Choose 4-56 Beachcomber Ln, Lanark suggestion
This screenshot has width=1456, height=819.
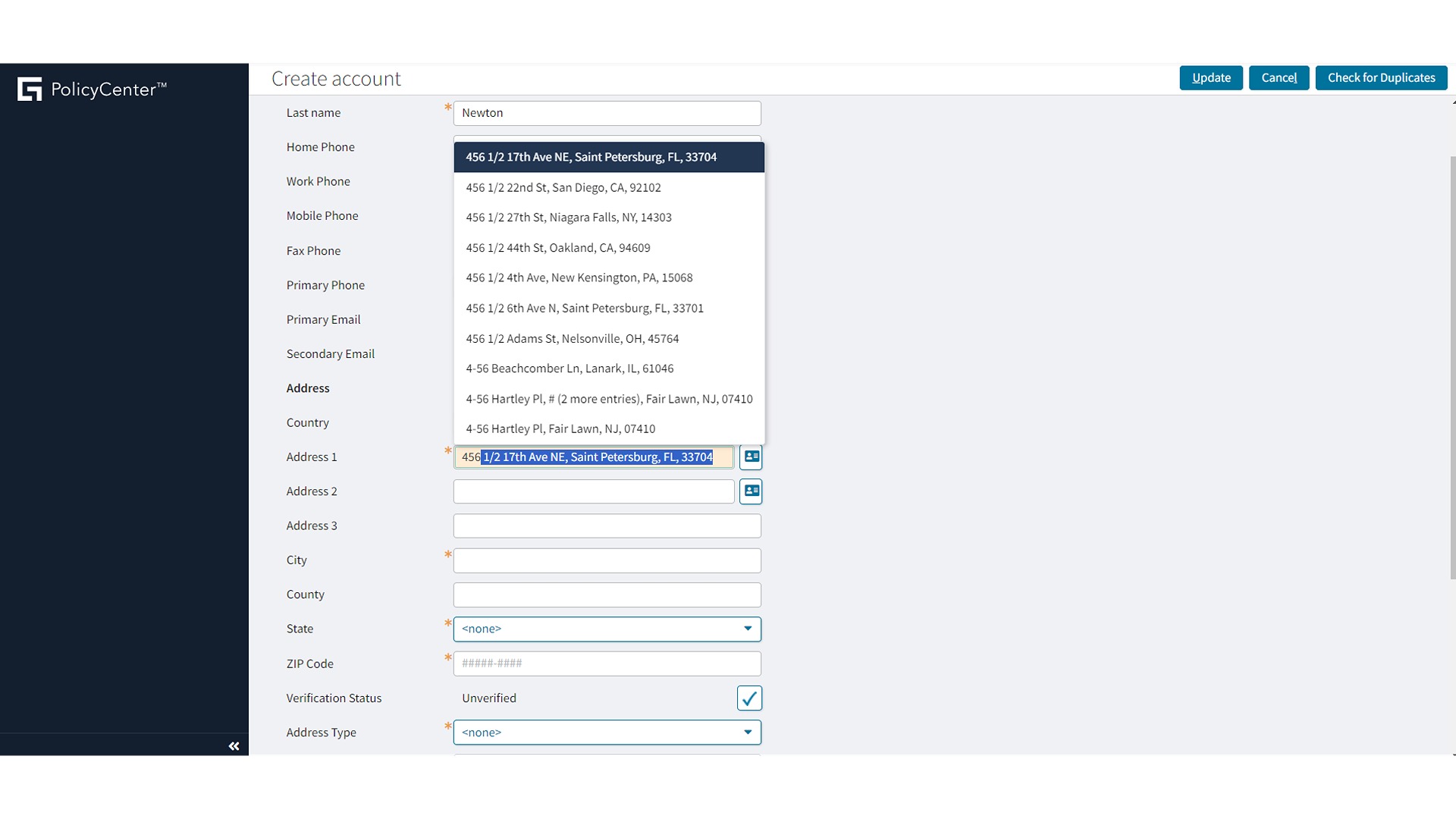pyautogui.click(x=569, y=369)
